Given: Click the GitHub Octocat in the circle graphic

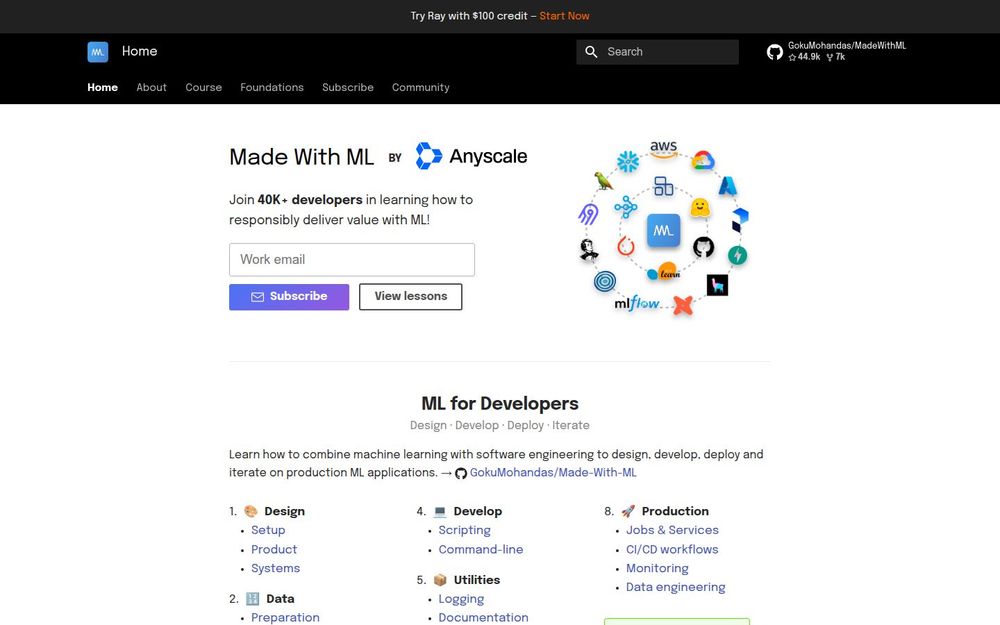Looking at the screenshot, I should [x=703, y=247].
